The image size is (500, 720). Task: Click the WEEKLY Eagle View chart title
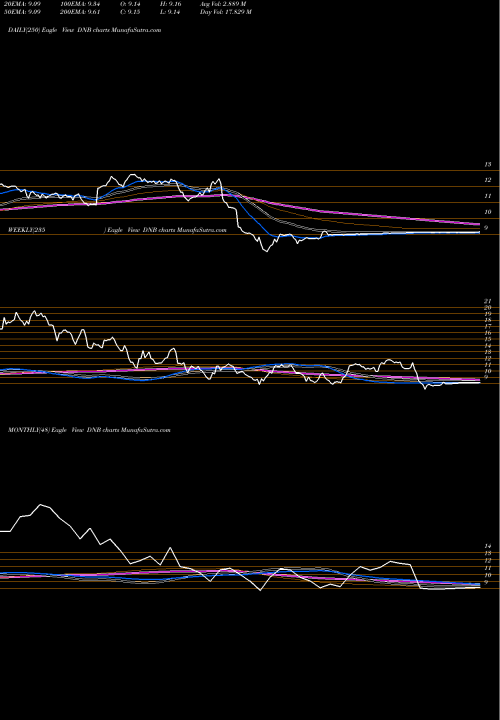[117, 230]
